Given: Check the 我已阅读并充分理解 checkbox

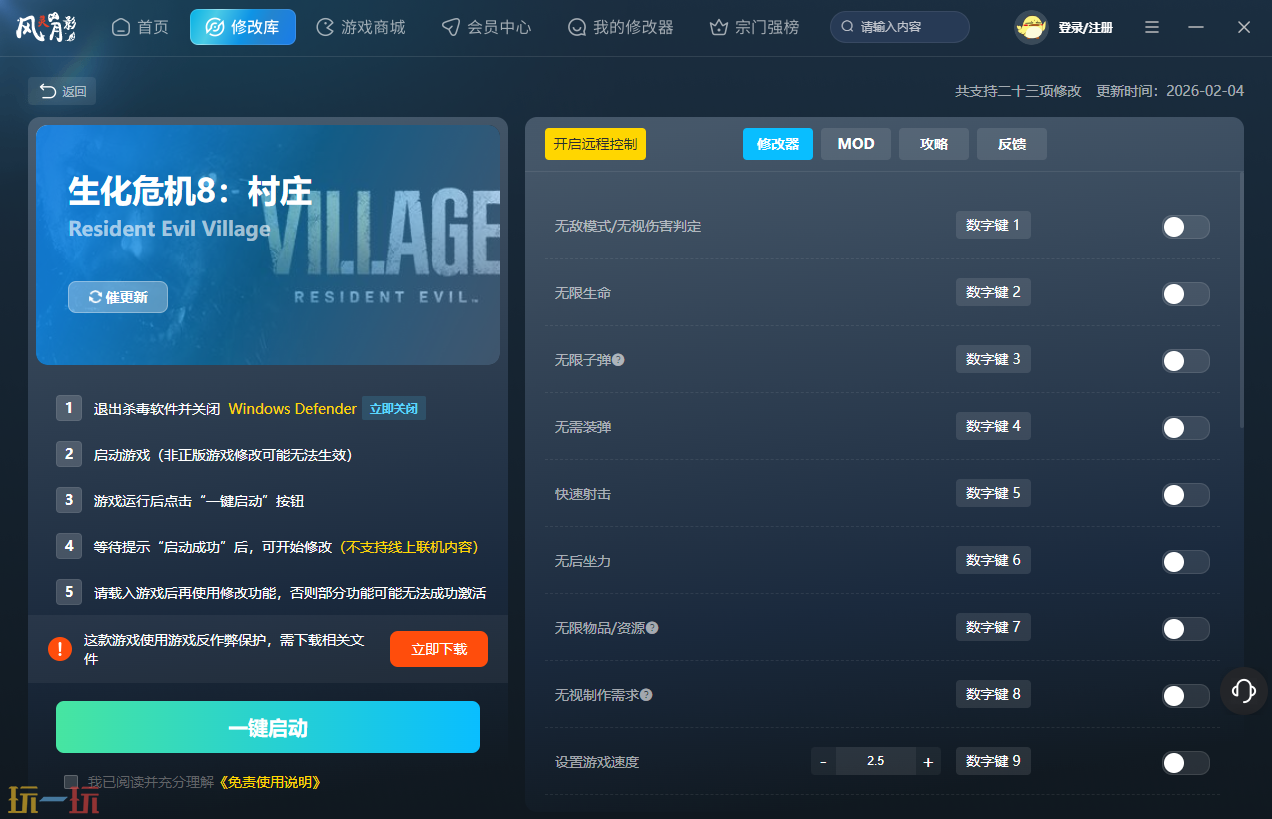Looking at the screenshot, I should pos(71,781).
